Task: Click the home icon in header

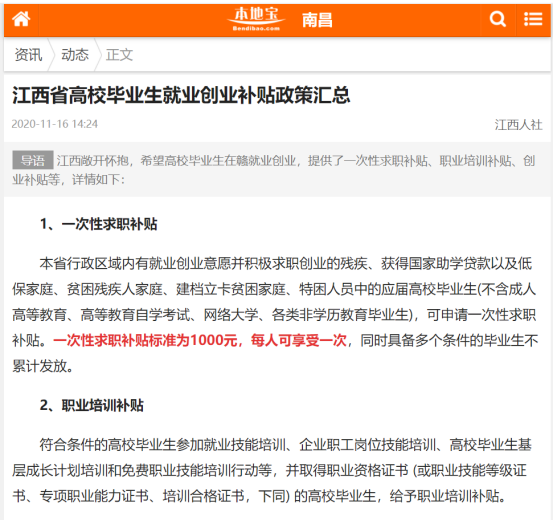Action: [x=21, y=19]
